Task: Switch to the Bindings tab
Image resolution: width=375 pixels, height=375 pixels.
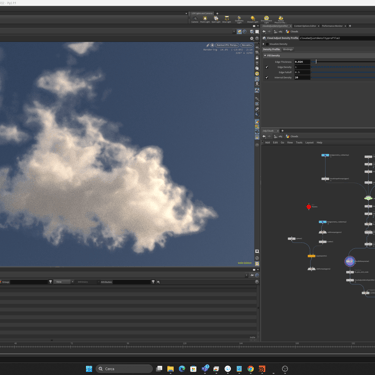Action: click(x=288, y=49)
